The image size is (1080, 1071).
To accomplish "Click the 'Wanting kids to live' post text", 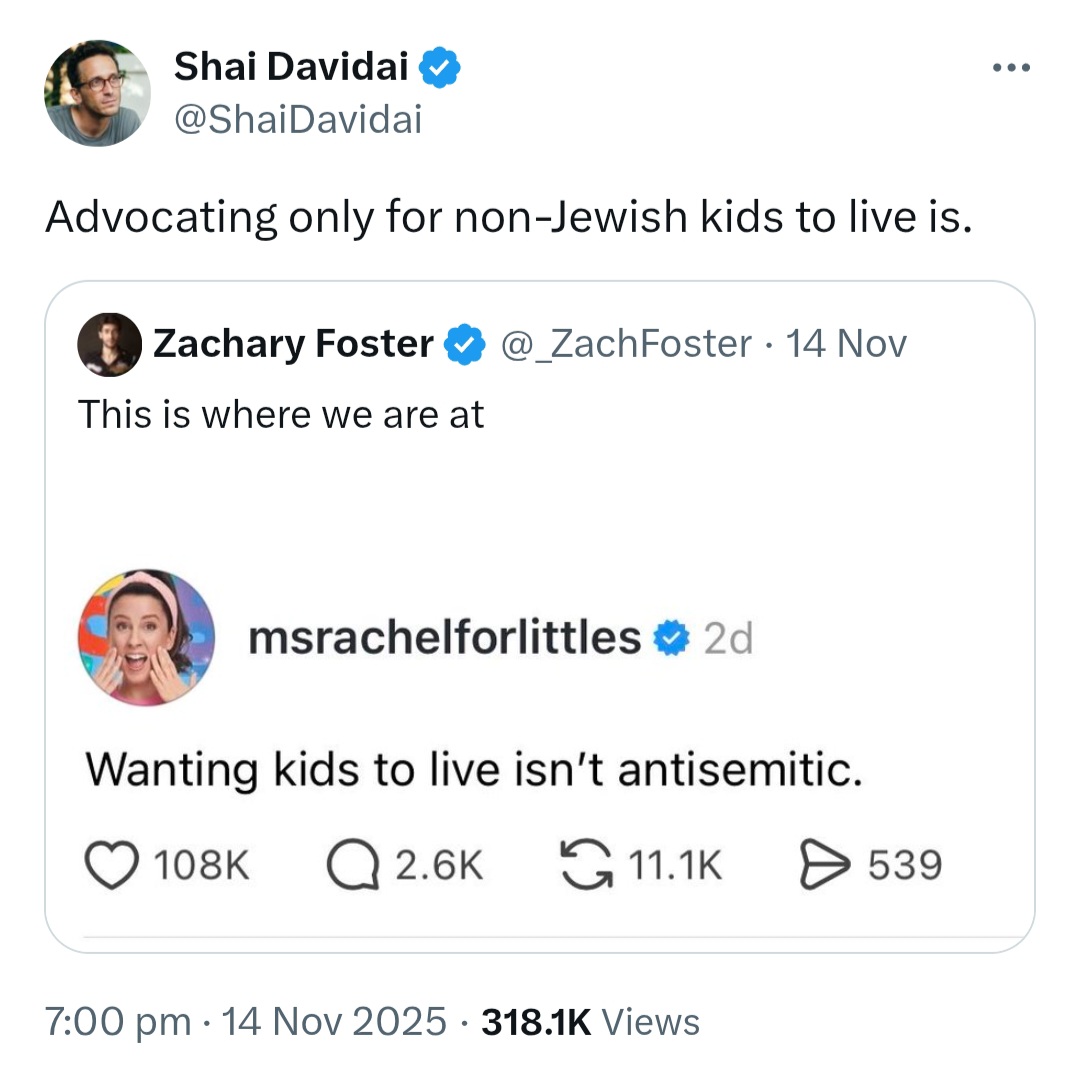I will click(474, 769).
